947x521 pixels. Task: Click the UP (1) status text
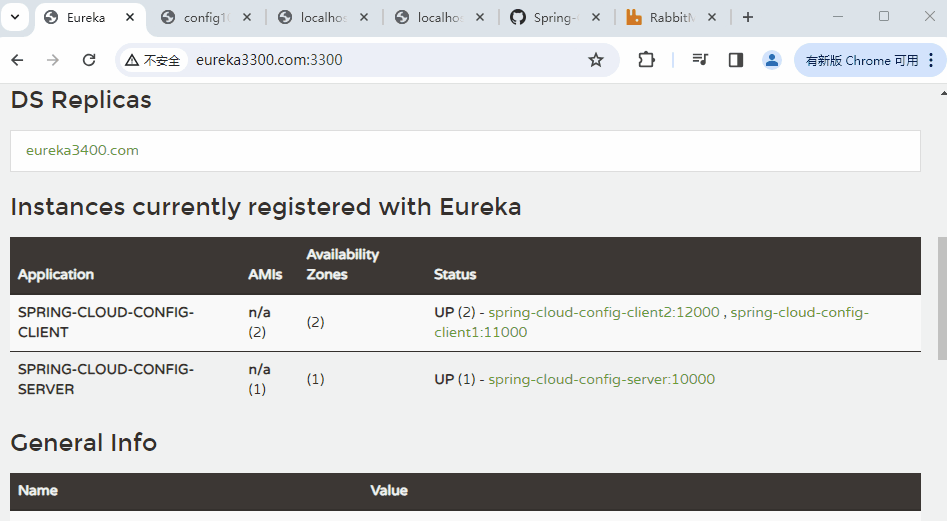point(455,379)
